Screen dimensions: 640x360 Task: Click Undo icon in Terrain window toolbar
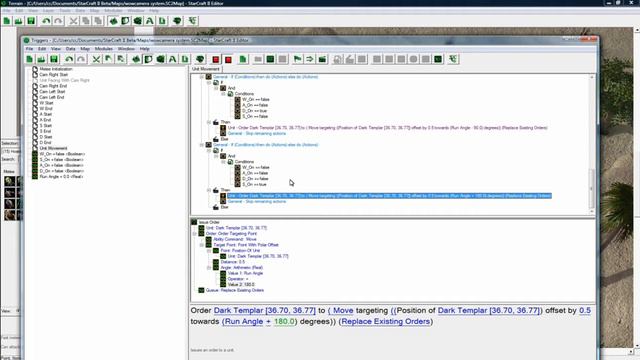tap(46, 21)
